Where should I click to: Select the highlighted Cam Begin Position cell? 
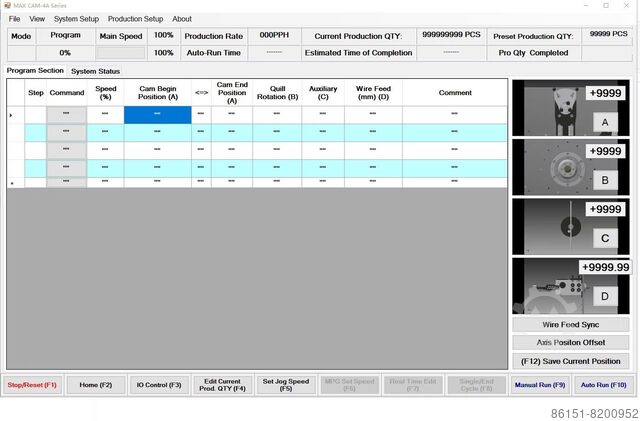click(157, 115)
